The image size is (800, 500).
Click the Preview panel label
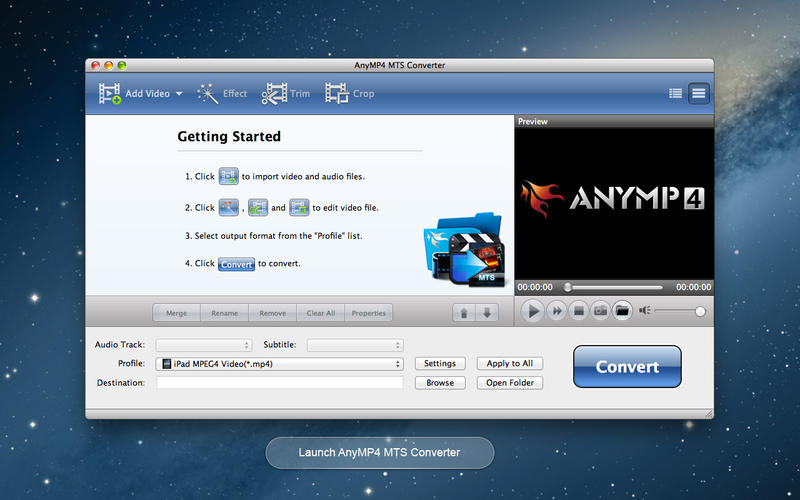pos(533,121)
